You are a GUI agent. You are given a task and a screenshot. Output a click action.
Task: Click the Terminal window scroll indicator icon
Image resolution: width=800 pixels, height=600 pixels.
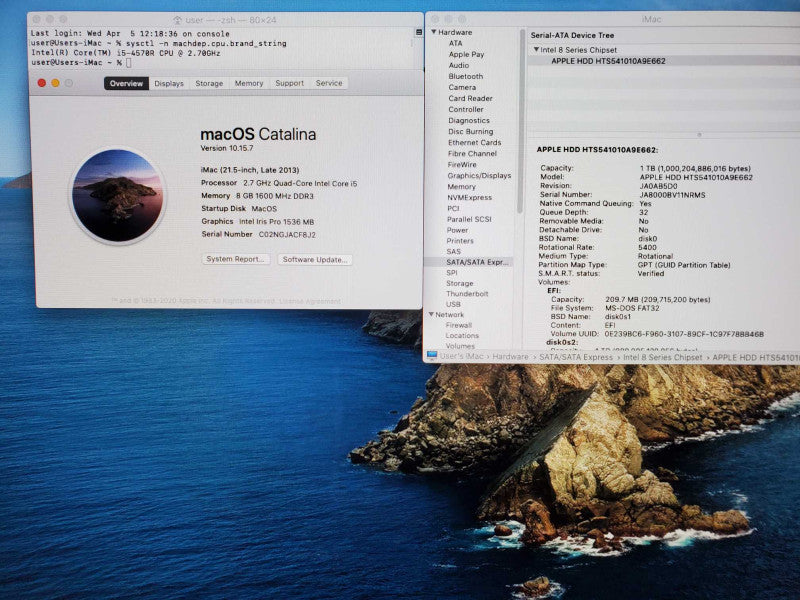point(418,32)
